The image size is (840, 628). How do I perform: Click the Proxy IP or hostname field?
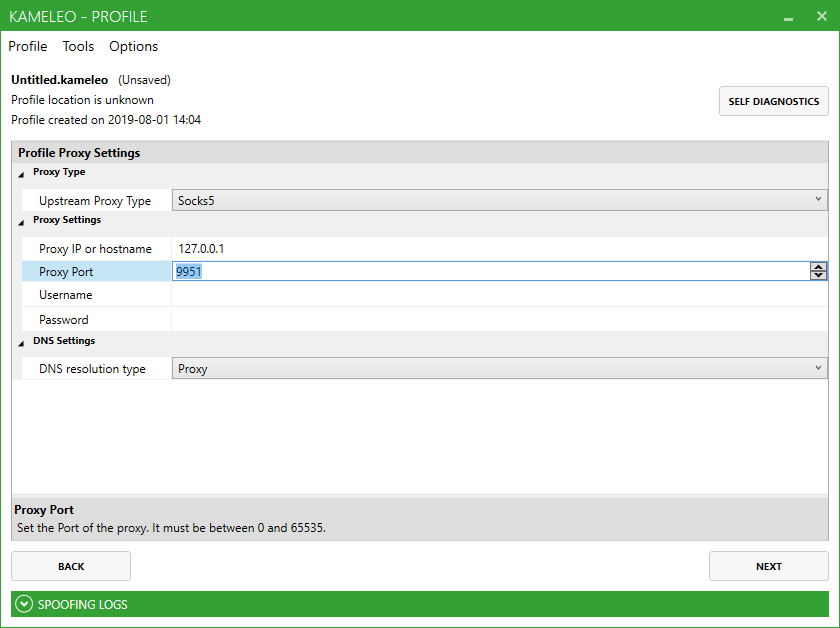pos(499,249)
